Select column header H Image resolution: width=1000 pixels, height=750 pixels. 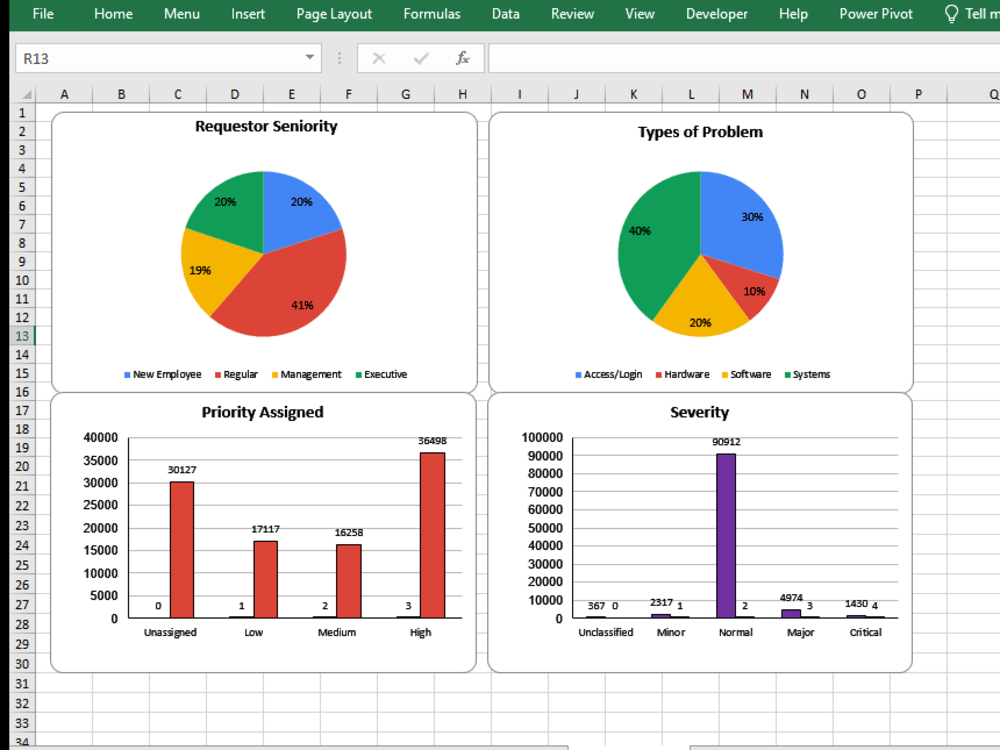tap(462, 93)
